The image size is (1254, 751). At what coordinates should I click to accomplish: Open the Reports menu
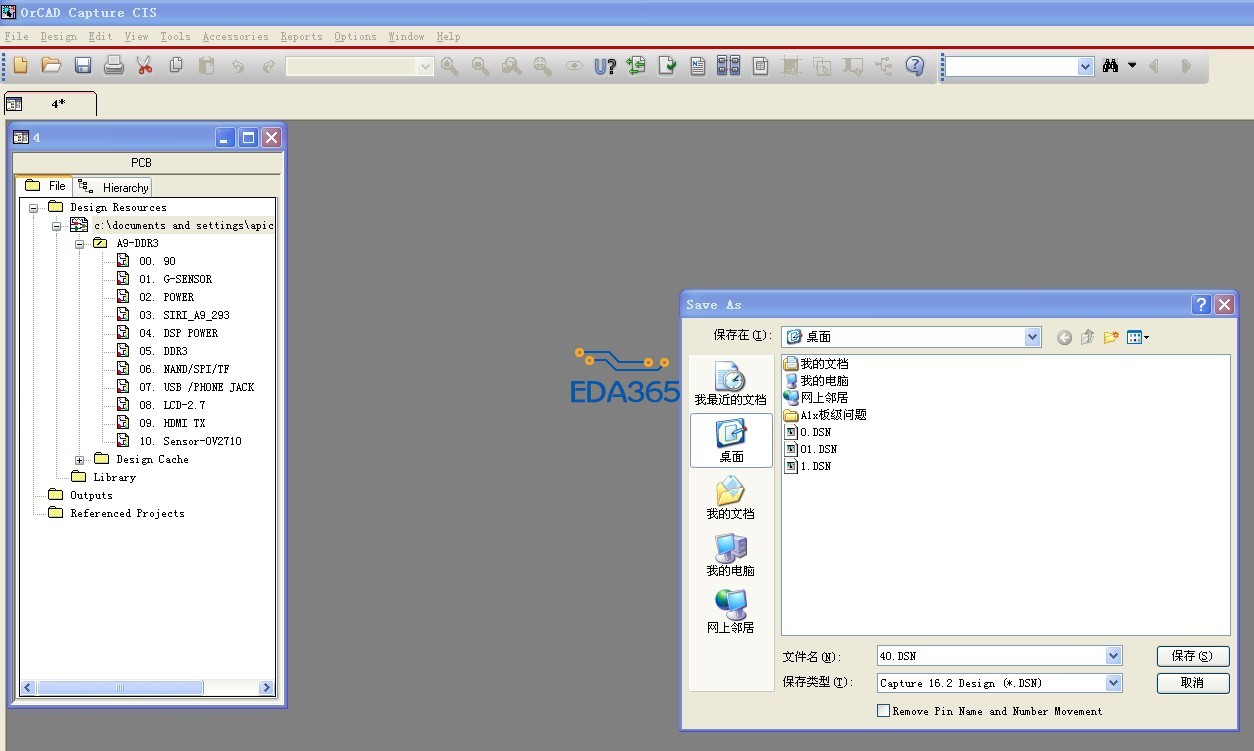(301, 36)
